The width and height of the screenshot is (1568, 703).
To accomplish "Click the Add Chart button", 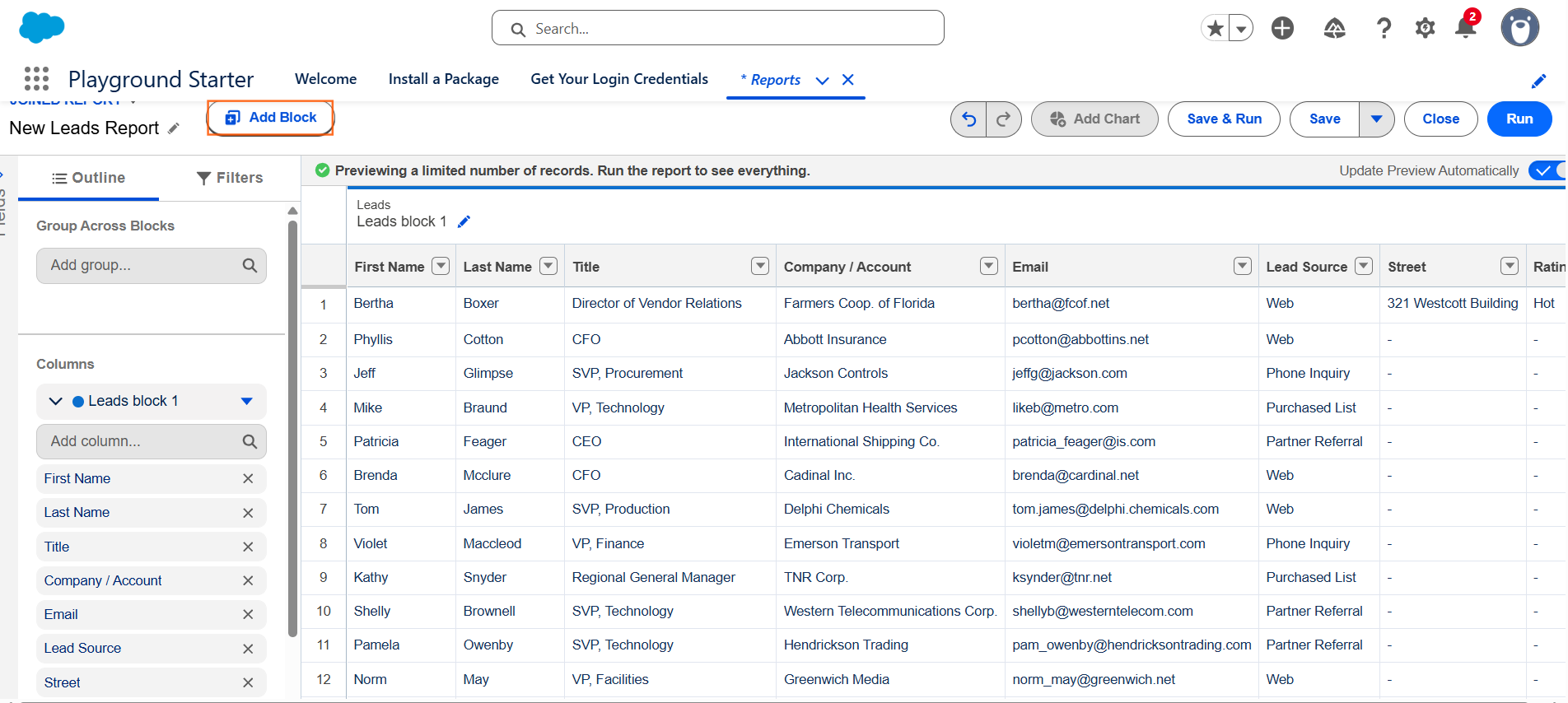I will pyautogui.click(x=1094, y=119).
